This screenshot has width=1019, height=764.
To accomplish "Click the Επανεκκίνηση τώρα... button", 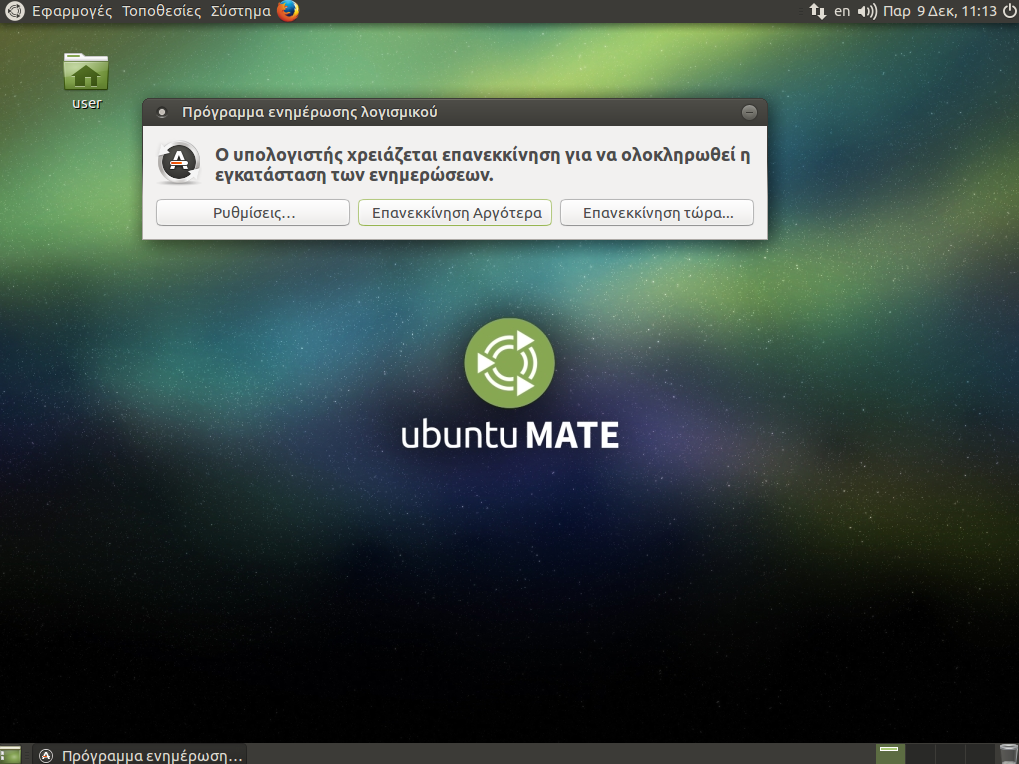I will [x=657, y=213].
